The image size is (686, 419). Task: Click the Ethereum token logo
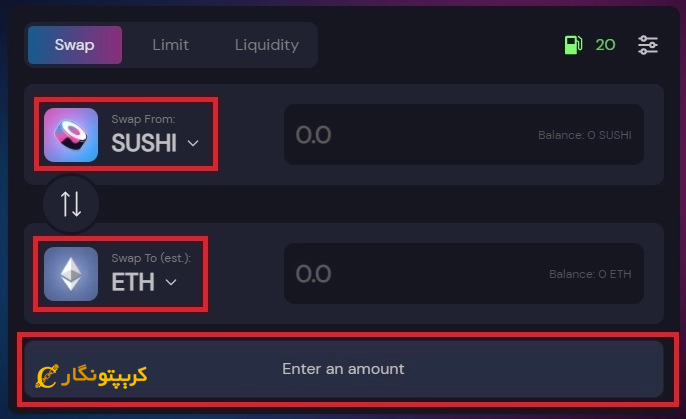[x=71, y=274]
